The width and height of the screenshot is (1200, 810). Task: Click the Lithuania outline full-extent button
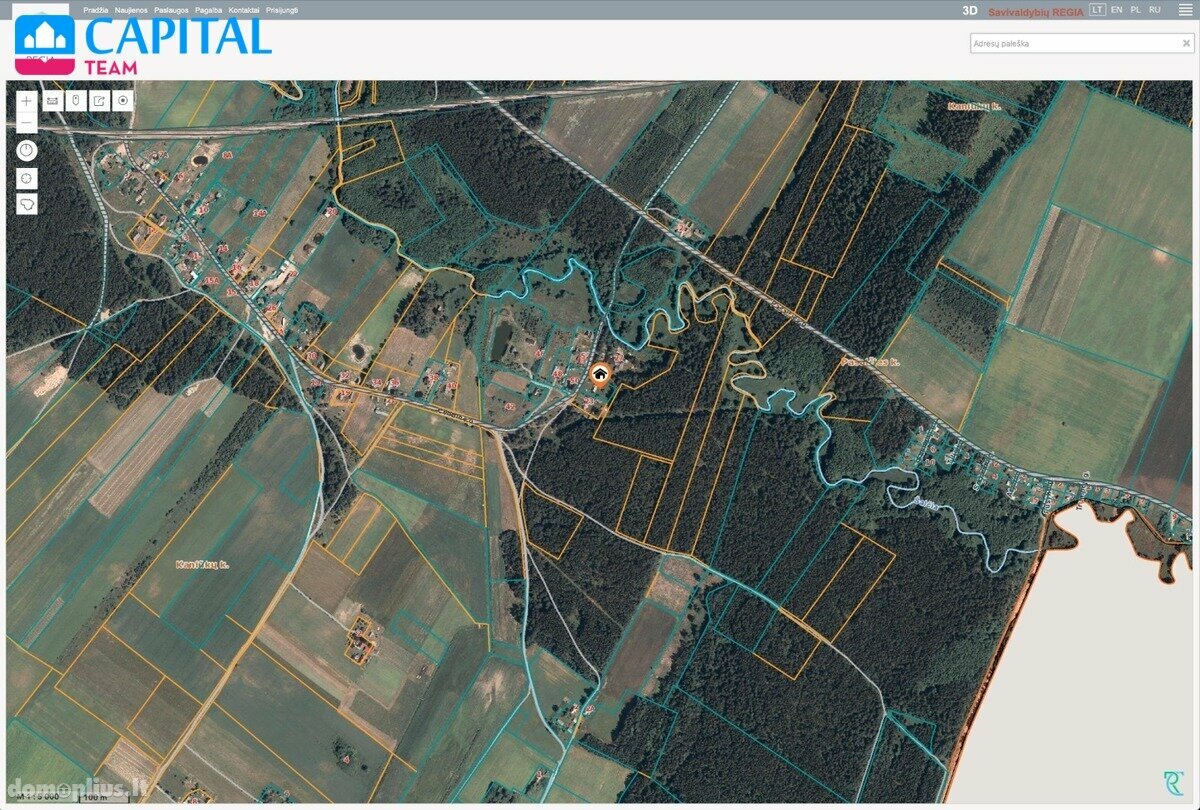coord(27,203)
